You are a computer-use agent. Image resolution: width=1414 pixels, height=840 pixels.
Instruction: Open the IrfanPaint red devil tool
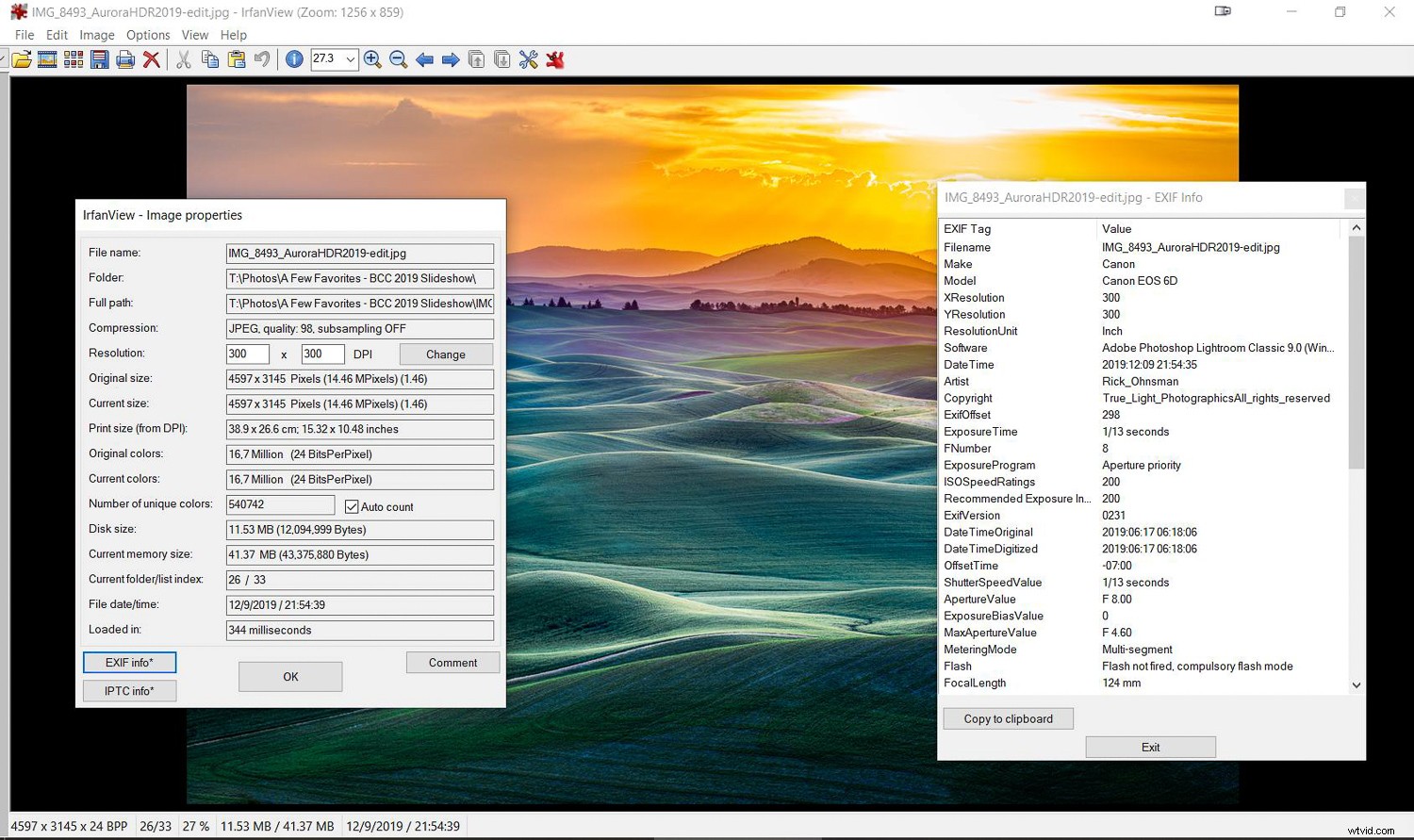pyautogui.click(x=555, y=59)
